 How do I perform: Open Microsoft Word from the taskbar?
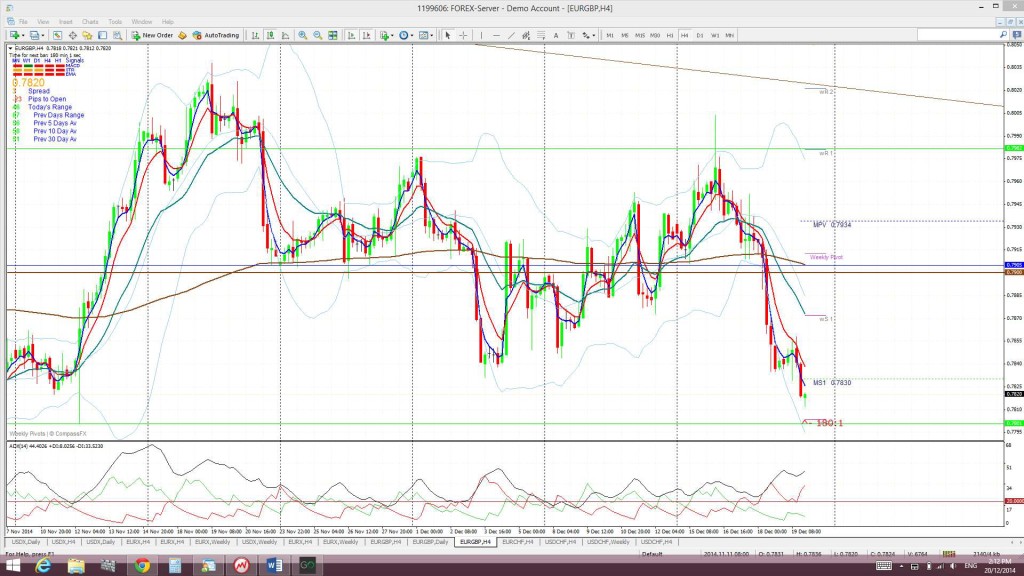click(274, 566)
